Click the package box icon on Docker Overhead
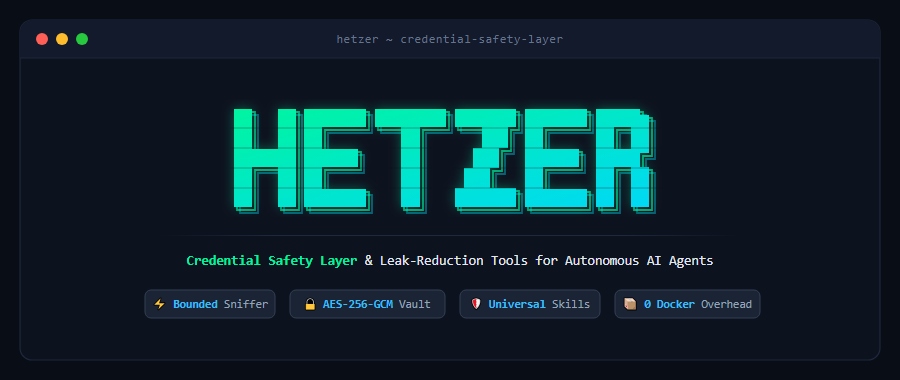Screen dimensions: 900x380 coord(630,304)
